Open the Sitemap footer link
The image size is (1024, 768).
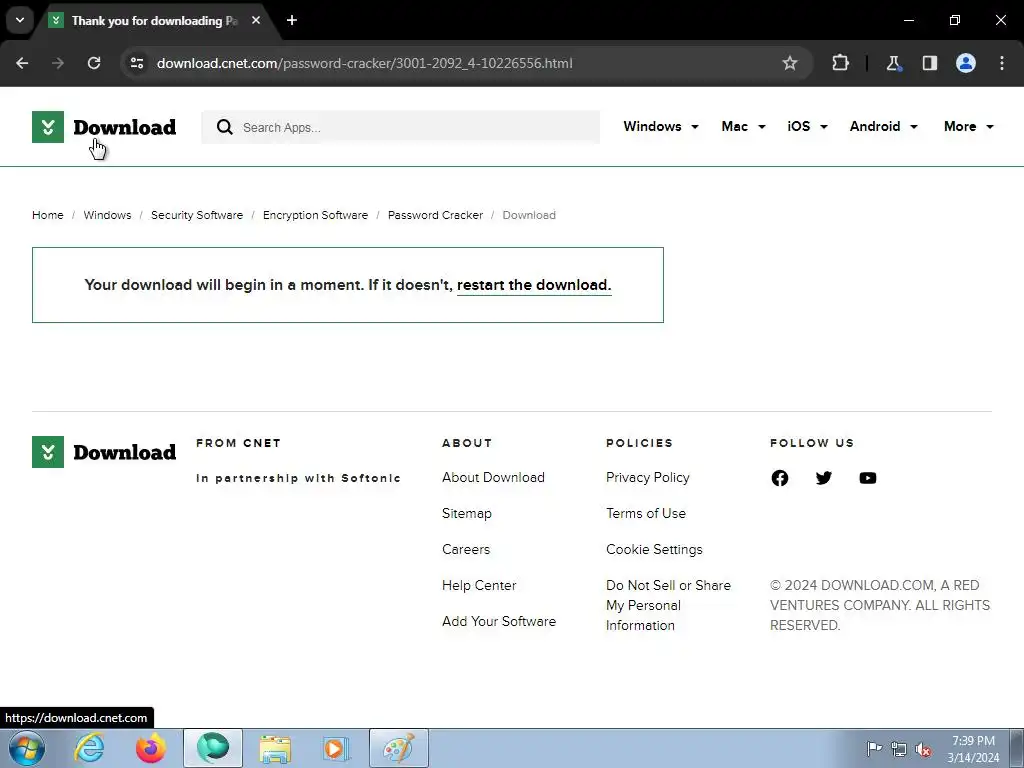466,513
